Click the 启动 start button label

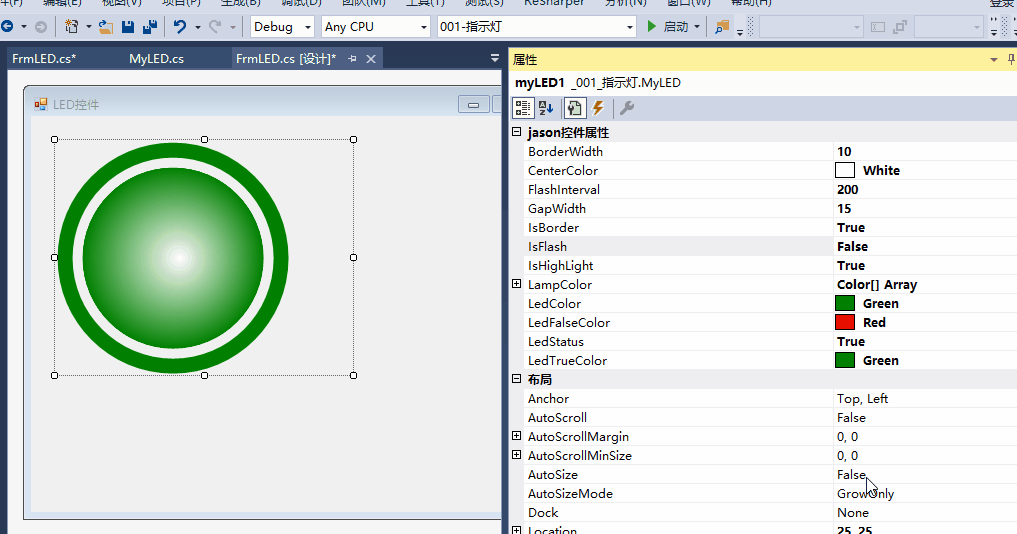coord(676,27)
